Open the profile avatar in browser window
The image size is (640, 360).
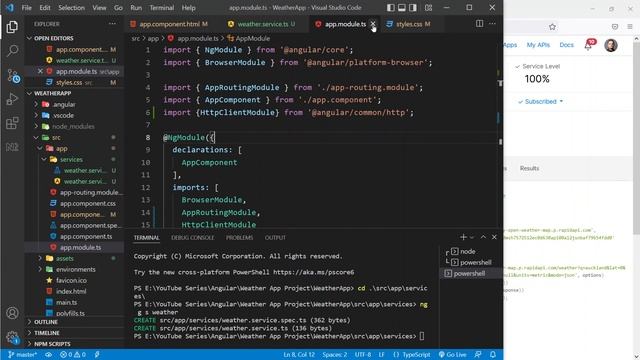611,45
